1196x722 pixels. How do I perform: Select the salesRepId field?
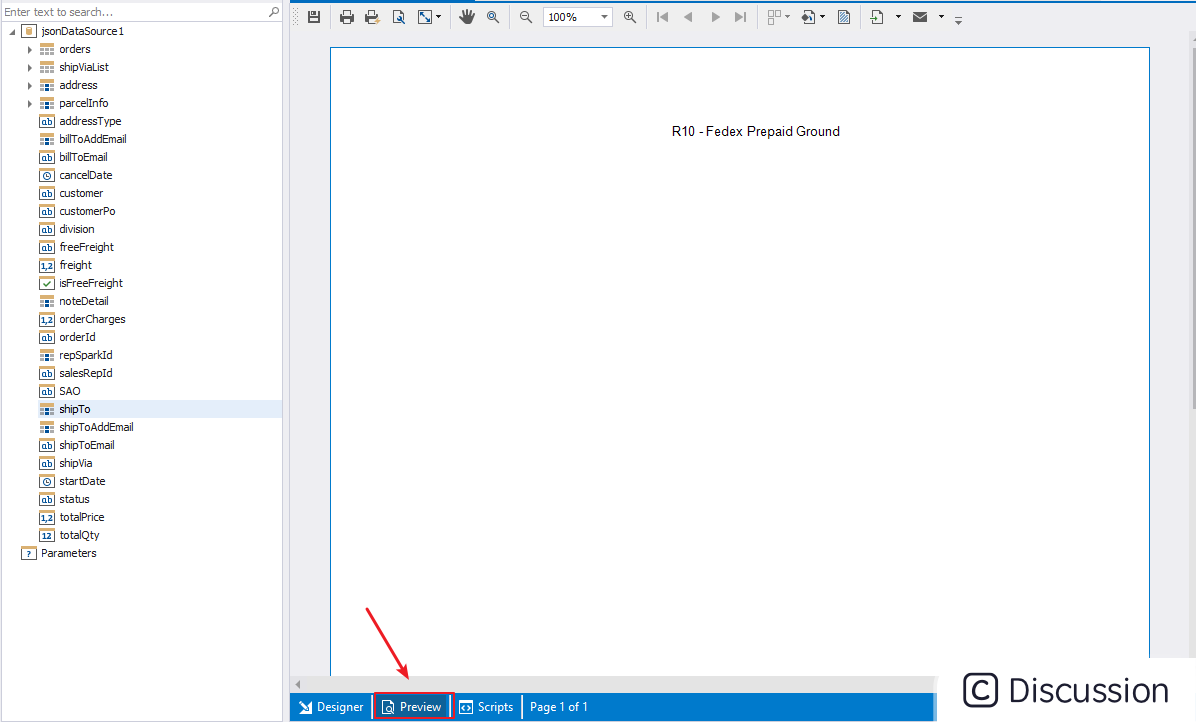85,374
